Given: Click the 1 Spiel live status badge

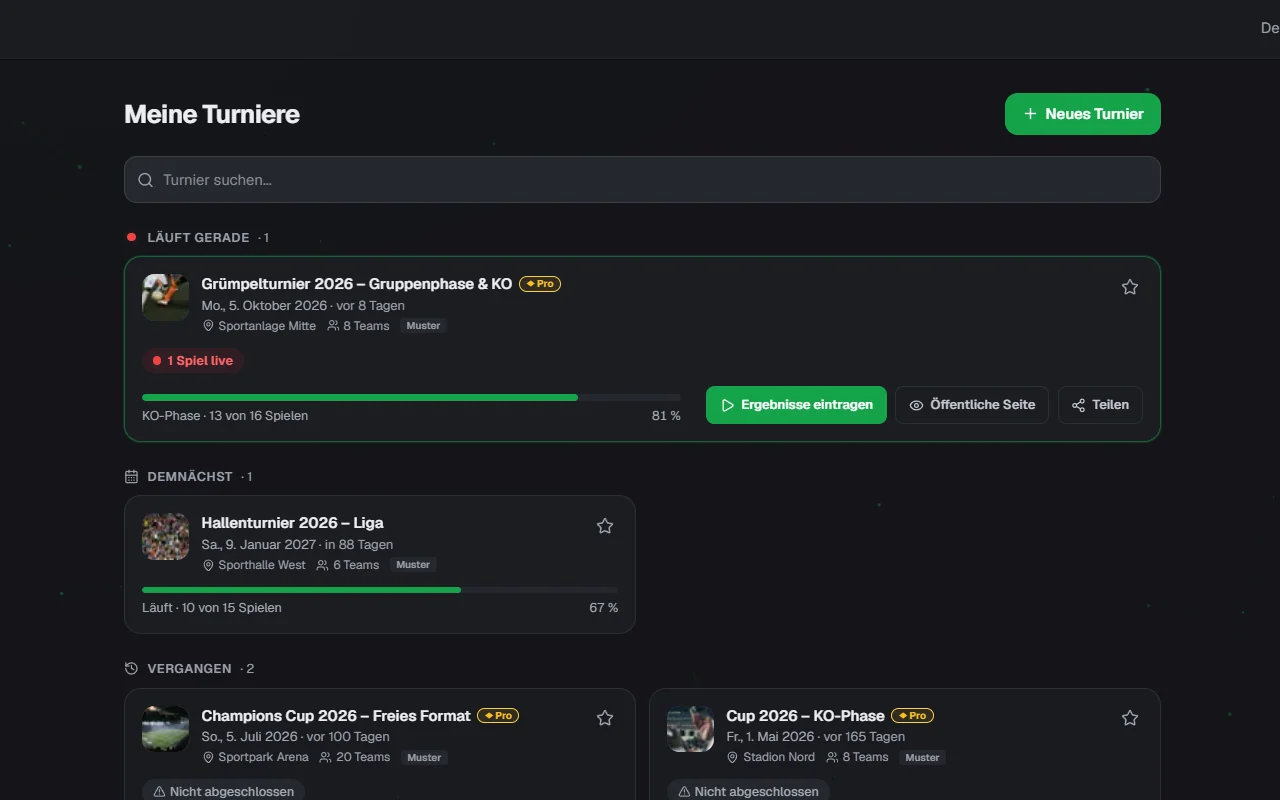Looking at the screenshot, I should (193, 361).
